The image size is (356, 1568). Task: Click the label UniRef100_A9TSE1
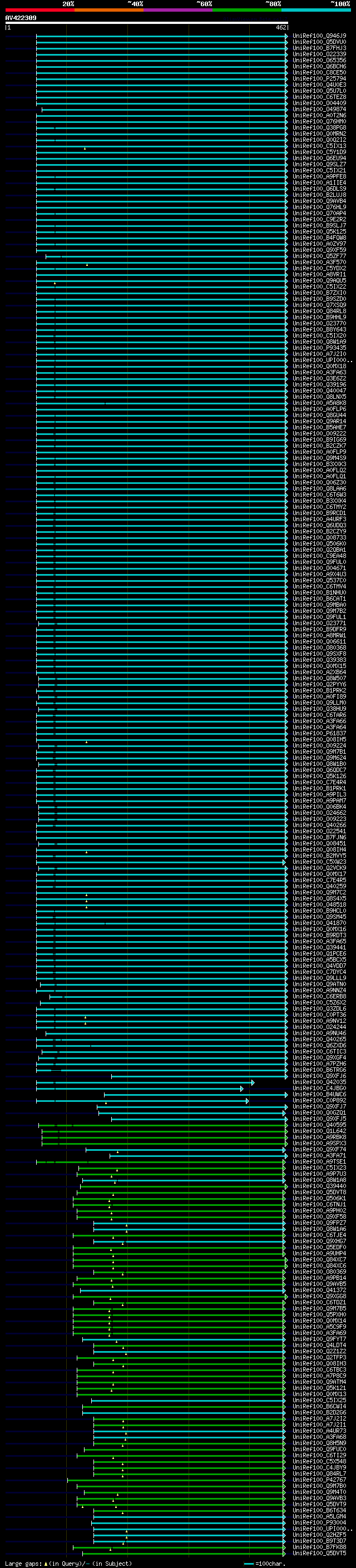coord(319,1162)
